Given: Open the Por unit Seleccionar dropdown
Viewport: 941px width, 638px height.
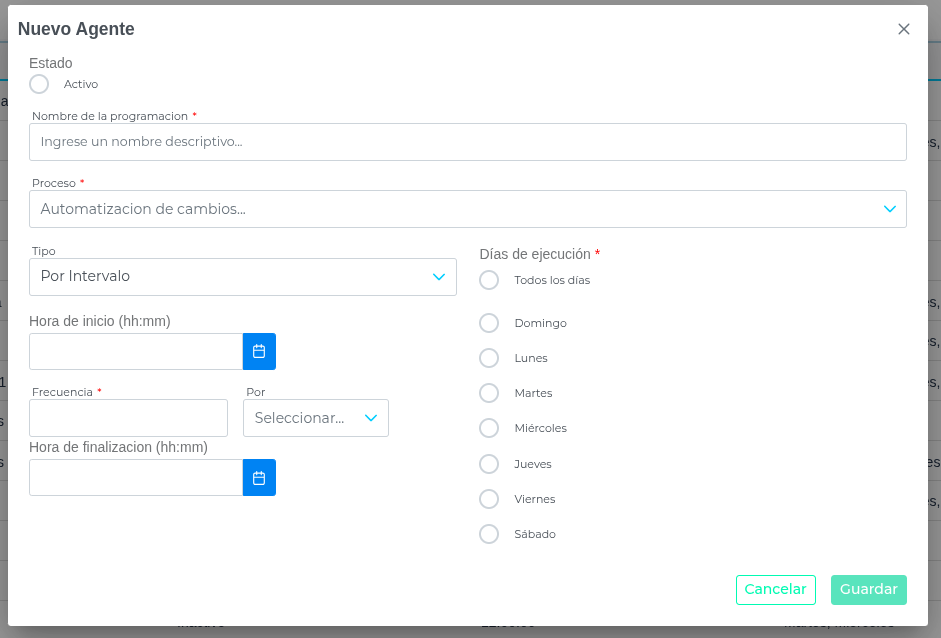Looking at the screenshot, I should [315, 418].
